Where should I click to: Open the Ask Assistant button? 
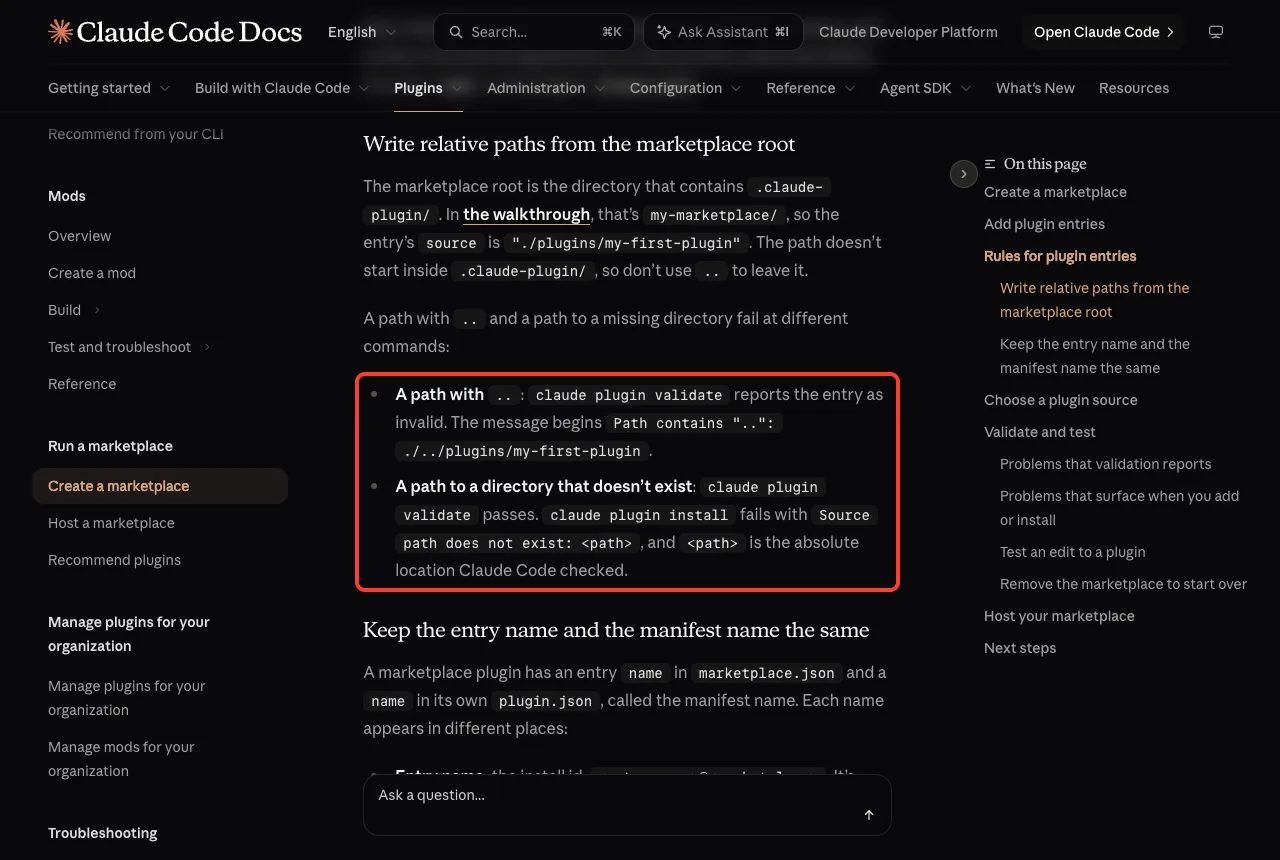723,32
